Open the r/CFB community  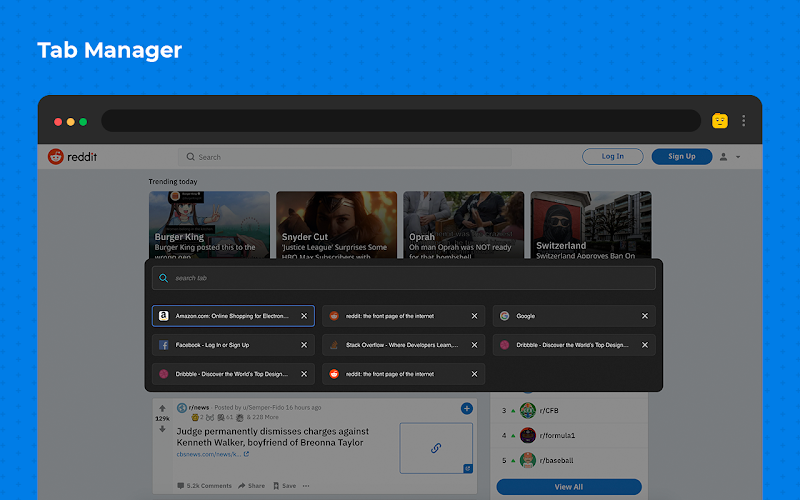coord(549,410)
